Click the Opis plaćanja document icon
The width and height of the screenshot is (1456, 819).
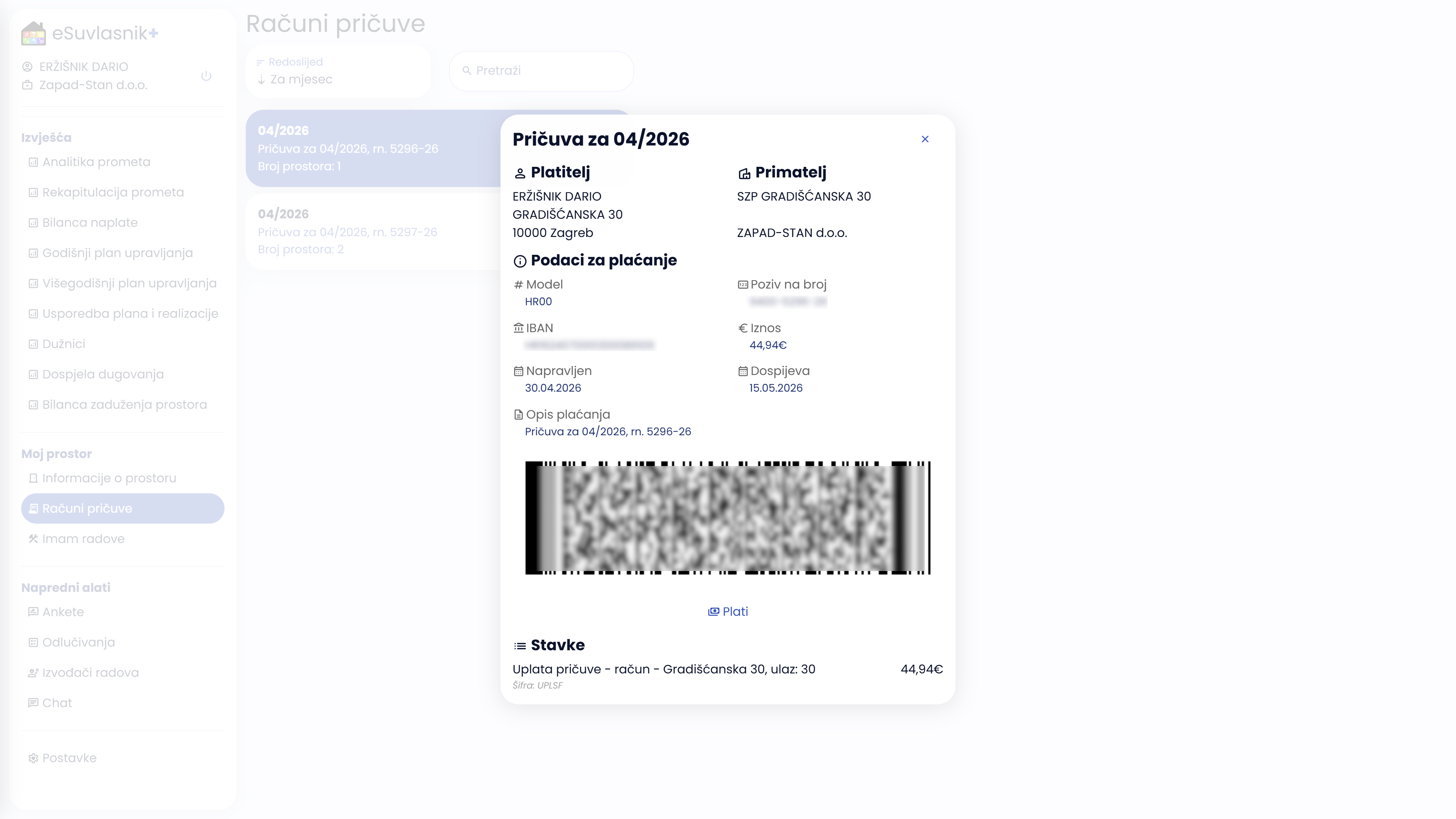coord(518,415)
